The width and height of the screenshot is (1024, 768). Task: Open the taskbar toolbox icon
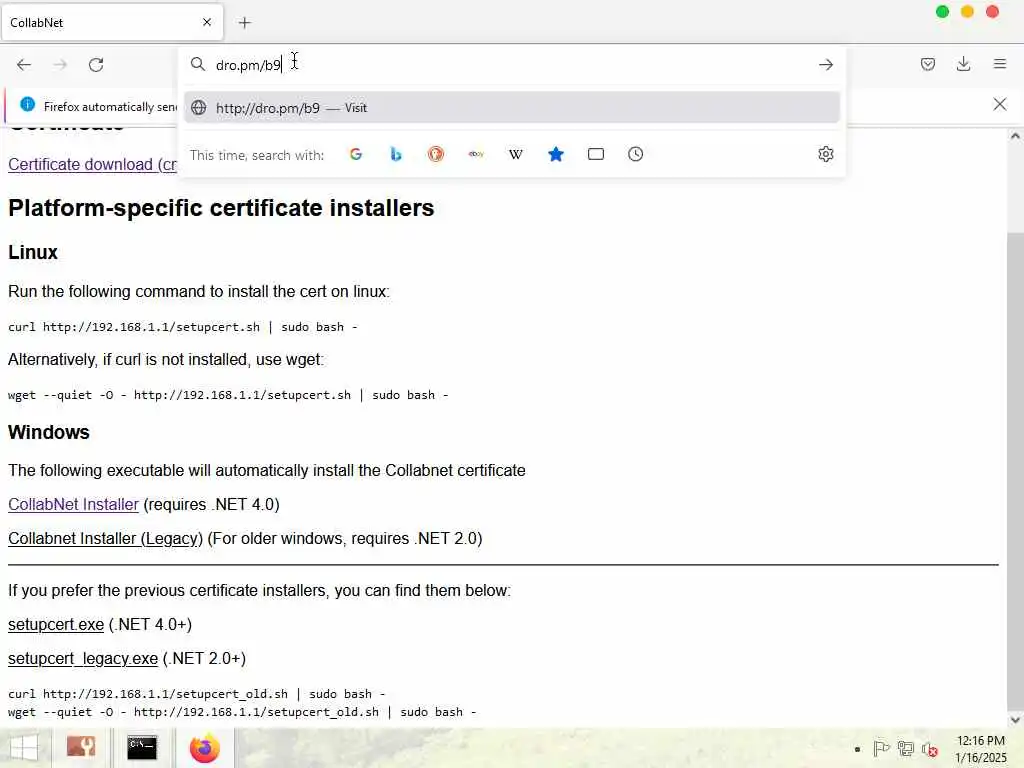(81, 748)
